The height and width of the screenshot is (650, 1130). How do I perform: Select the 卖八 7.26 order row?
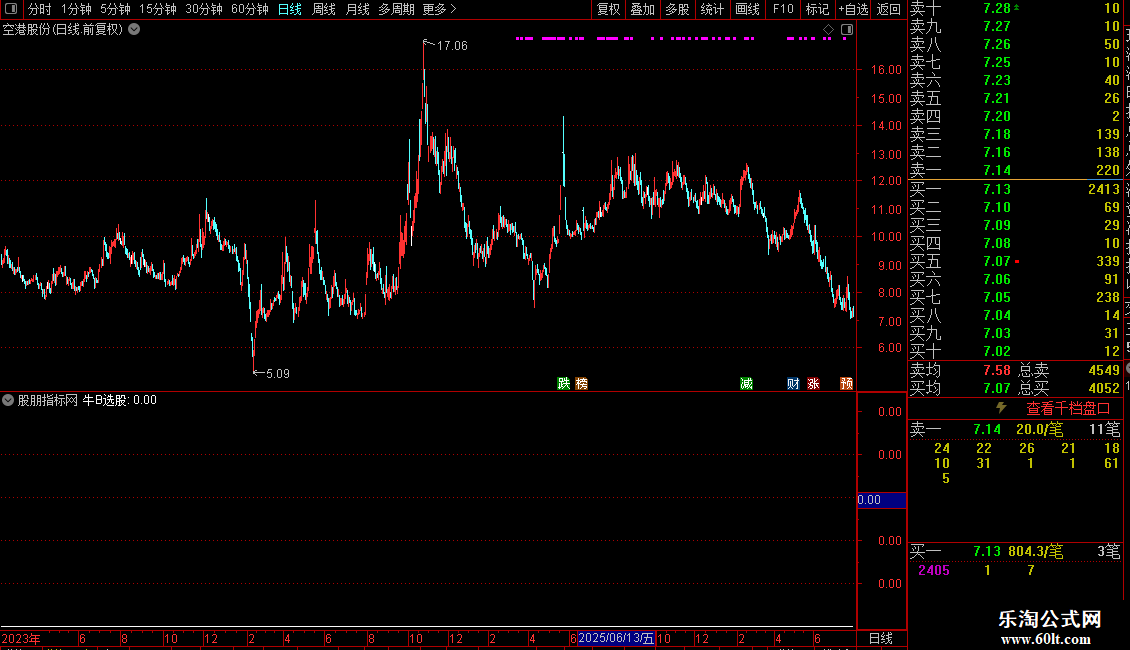coord(1015,44)
